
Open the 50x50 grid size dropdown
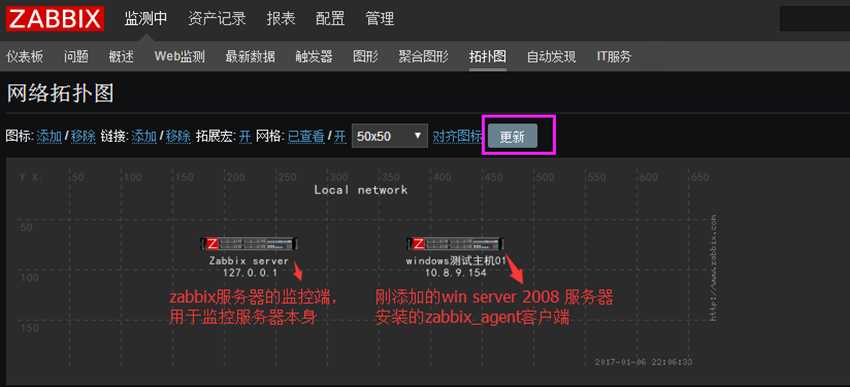click(390, 136)
